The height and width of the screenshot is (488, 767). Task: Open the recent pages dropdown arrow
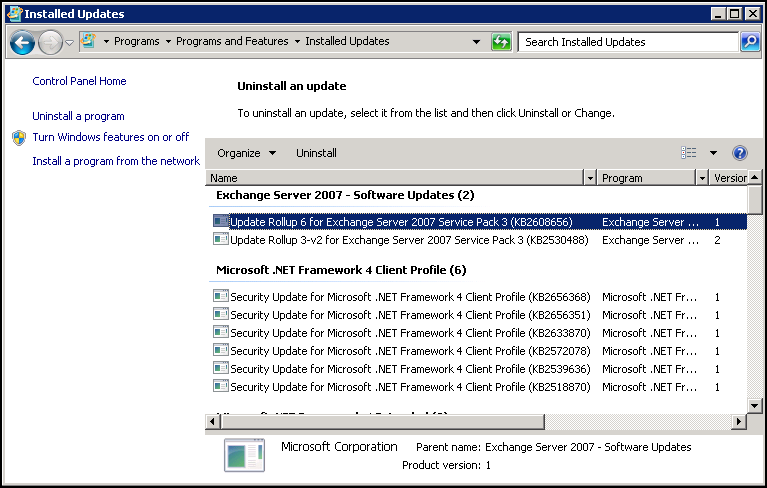click(69, 43)
